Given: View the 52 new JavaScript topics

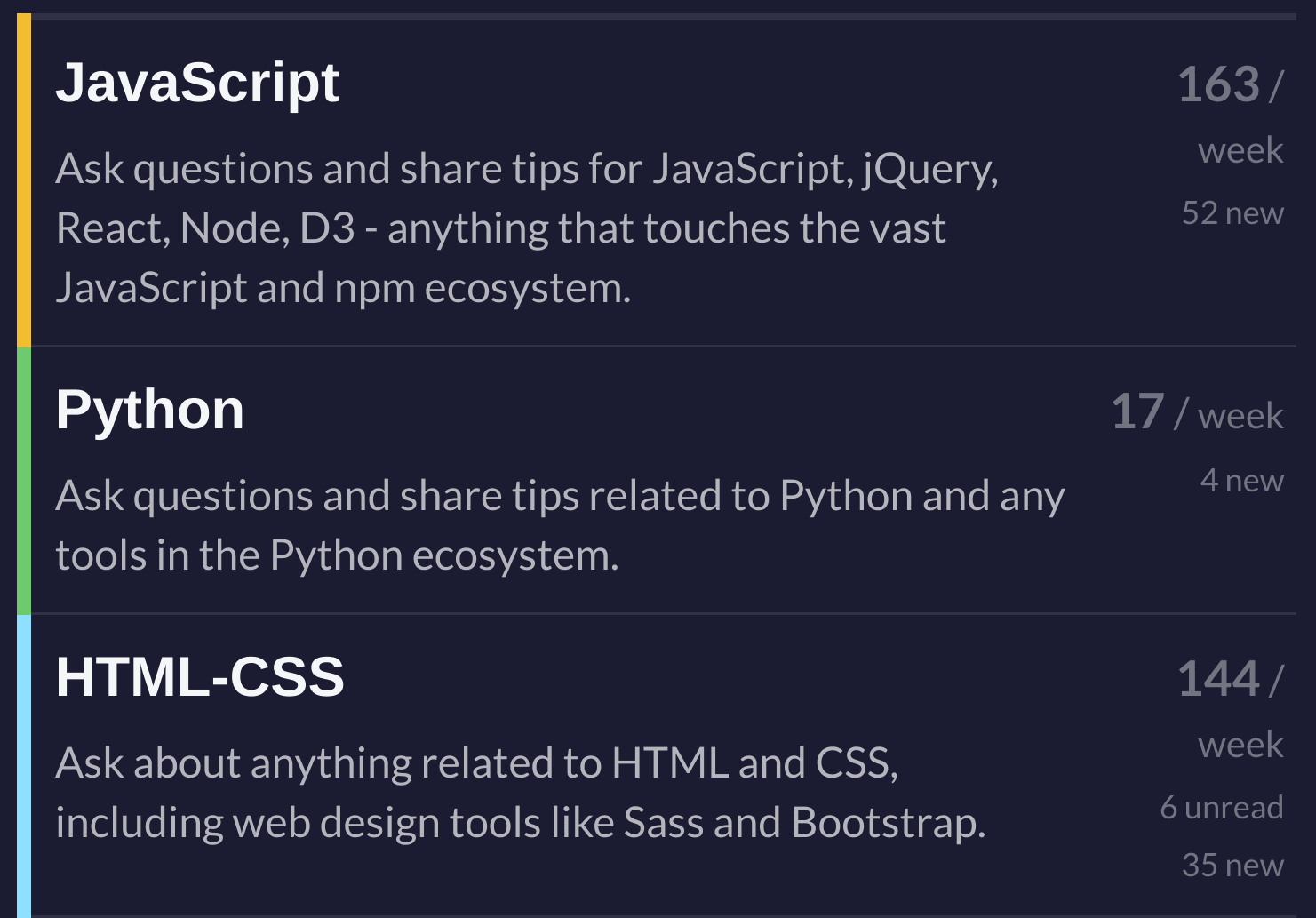Looking at the screenshot, I should click(x=1232, y=213).
